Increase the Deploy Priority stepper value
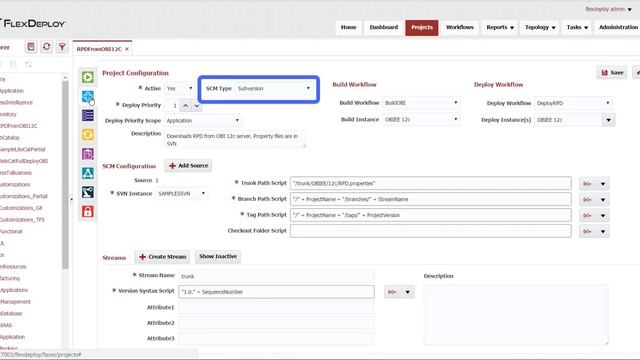 [x=185, y=106]
